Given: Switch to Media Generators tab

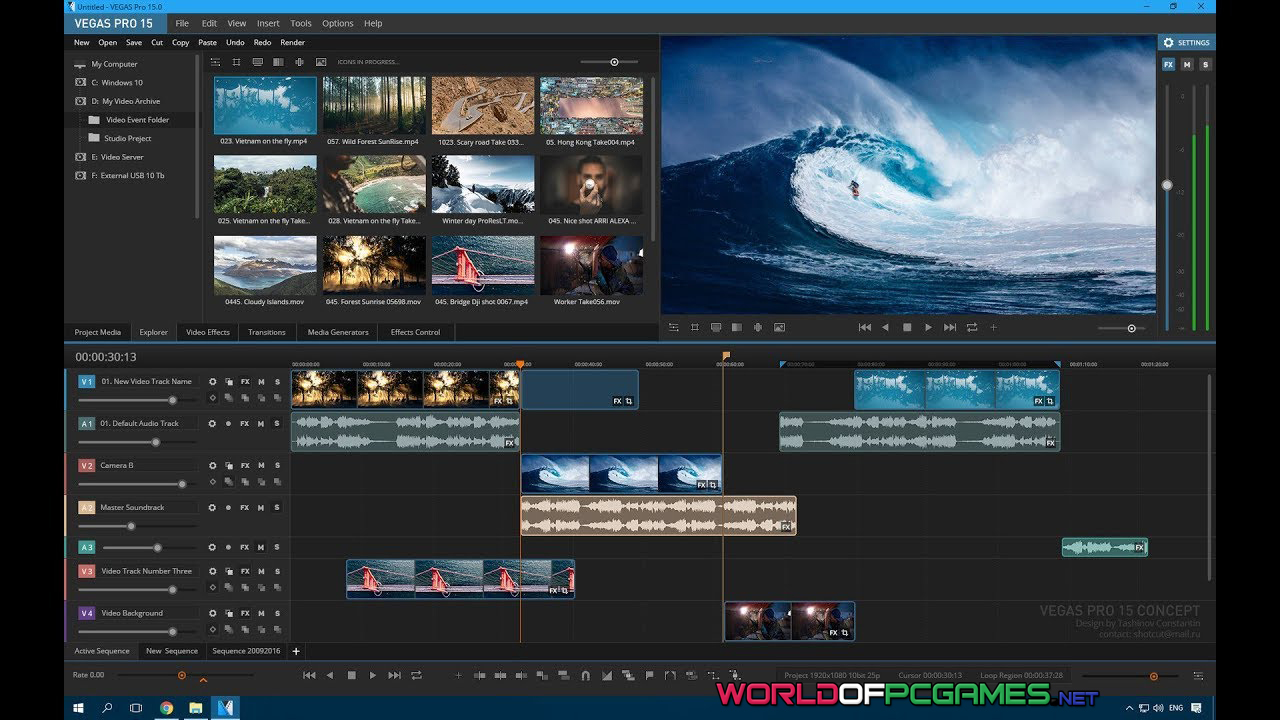Looking at the screenshot, I should [x=338, y=332].
